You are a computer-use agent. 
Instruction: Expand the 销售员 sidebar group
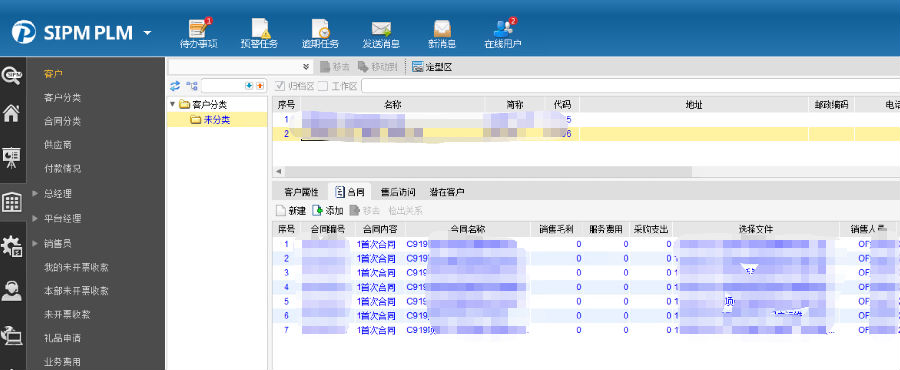[36, 243]
